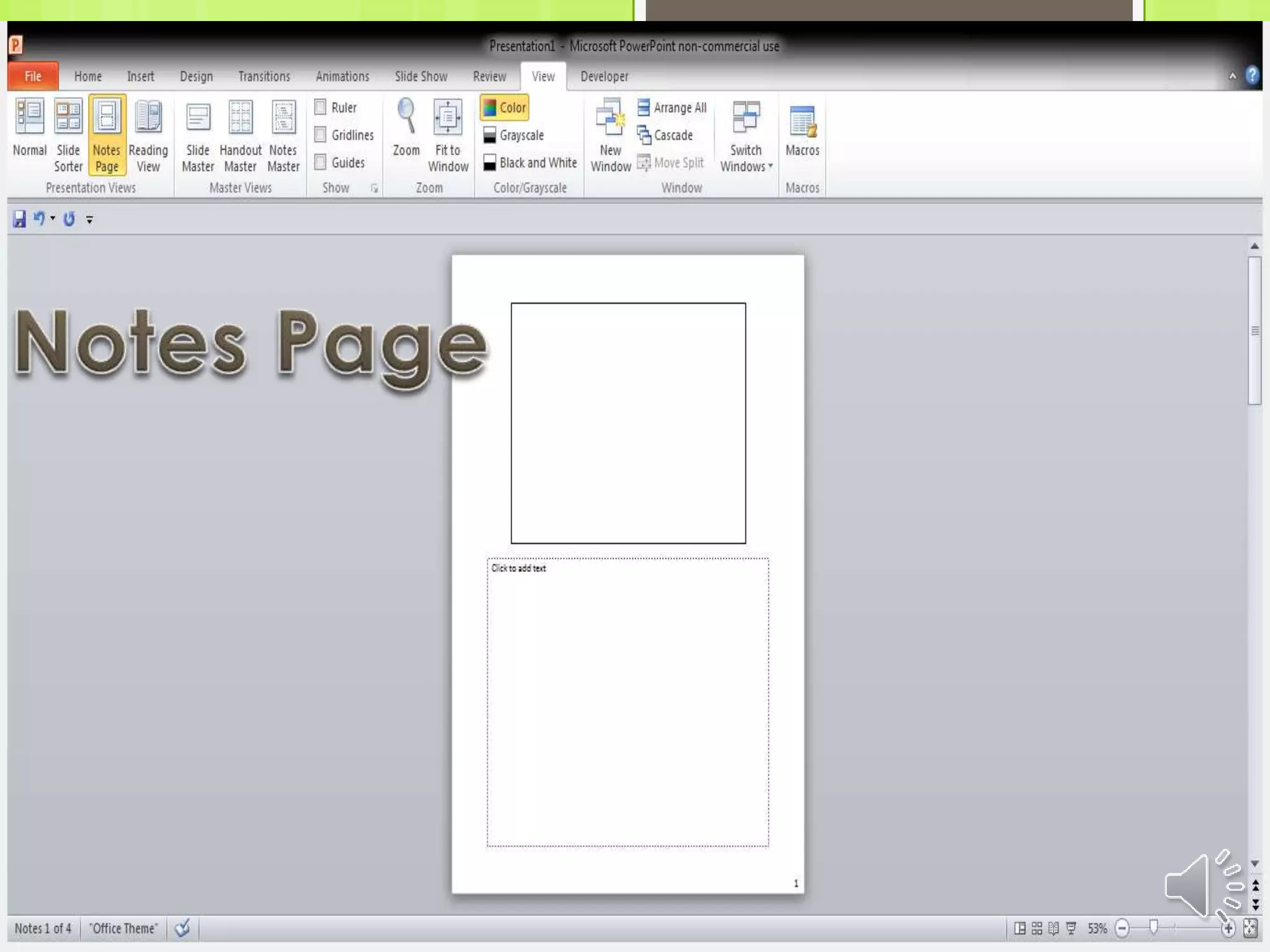Check the Guides checkbox
This screenshot has height=952, width=1270.
[x=321, y=162]
